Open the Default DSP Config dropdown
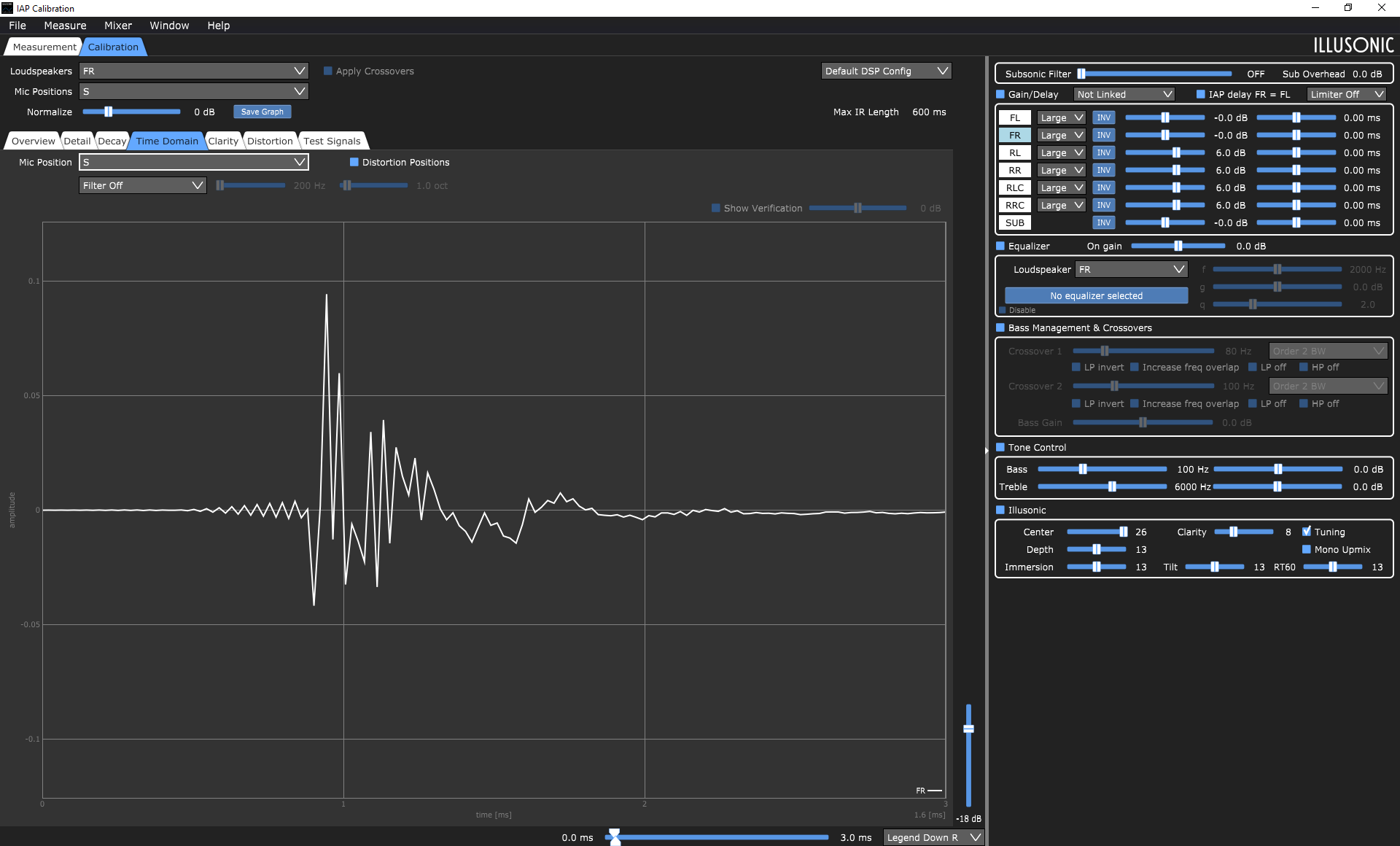This screenshot has height=846, width=1400. coord(887,71)
